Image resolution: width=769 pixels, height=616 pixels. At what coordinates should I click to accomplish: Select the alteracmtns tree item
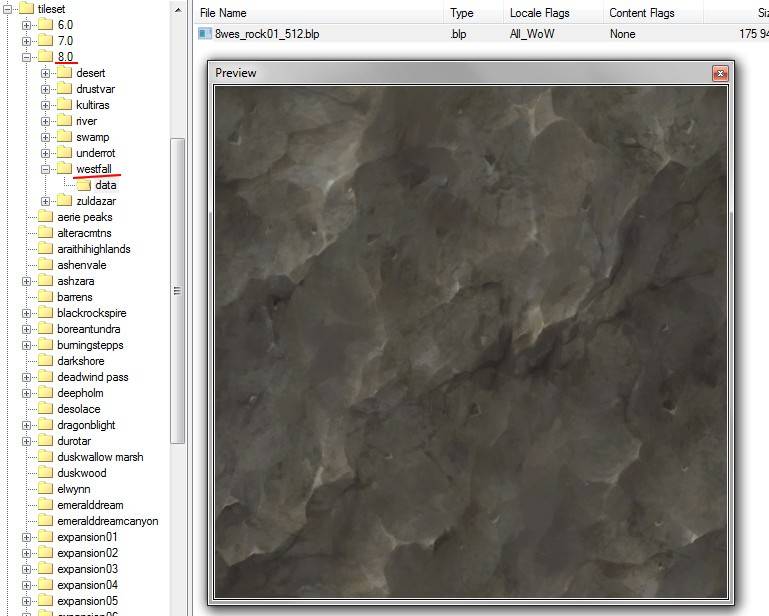click(x=84, y=233)
